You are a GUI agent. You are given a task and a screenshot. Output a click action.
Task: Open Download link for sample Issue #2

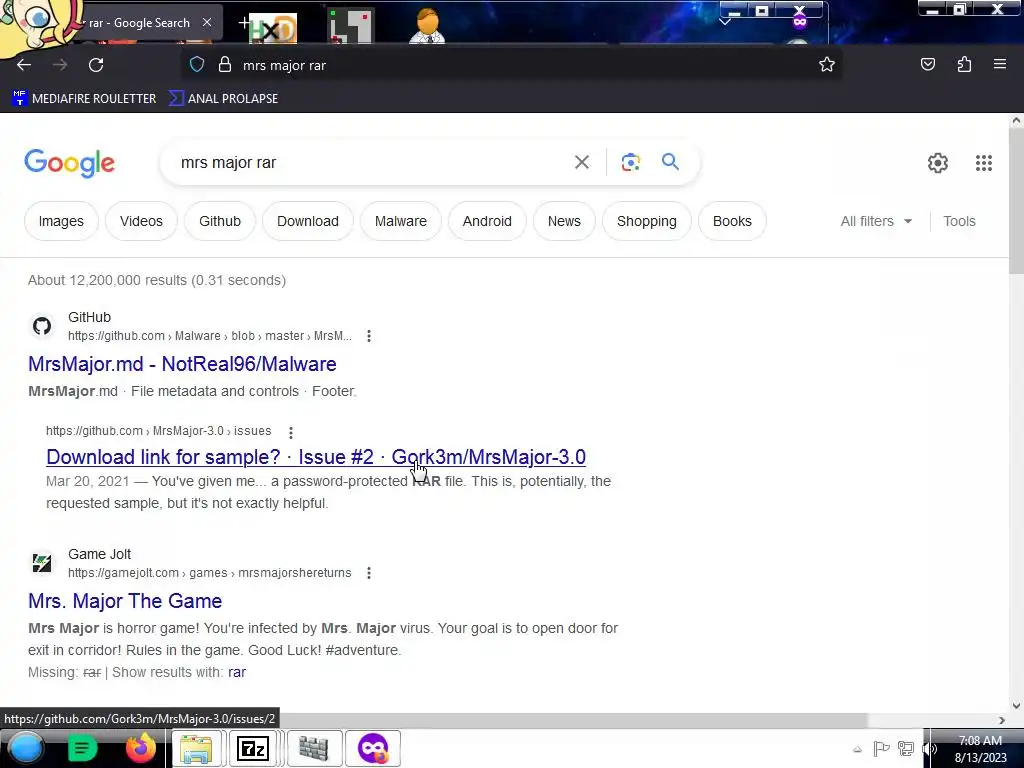[316, 457]
